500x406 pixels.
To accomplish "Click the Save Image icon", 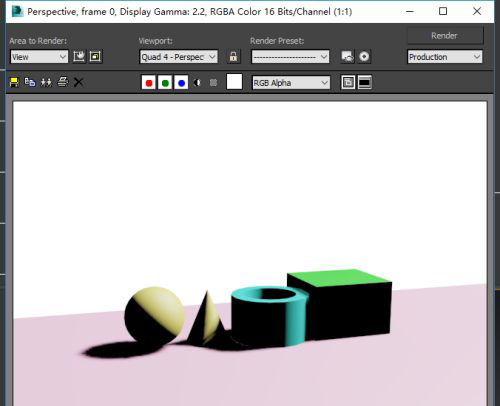I will 14,82.
